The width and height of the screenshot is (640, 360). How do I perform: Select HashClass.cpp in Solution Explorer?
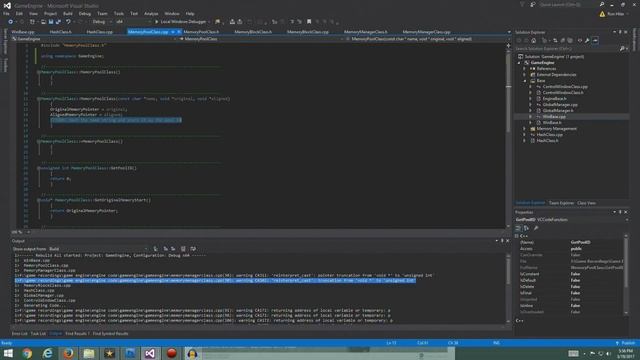click(x=549, y=134)
